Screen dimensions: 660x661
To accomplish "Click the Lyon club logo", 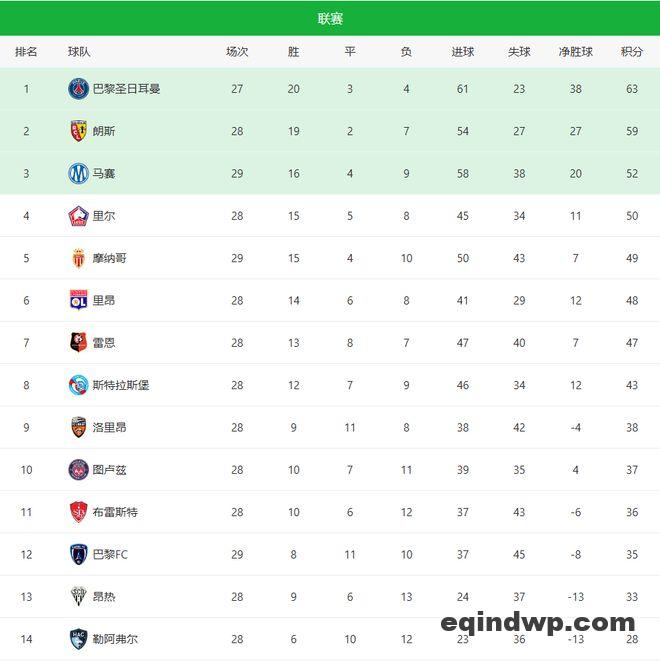I will click(78, 300).
